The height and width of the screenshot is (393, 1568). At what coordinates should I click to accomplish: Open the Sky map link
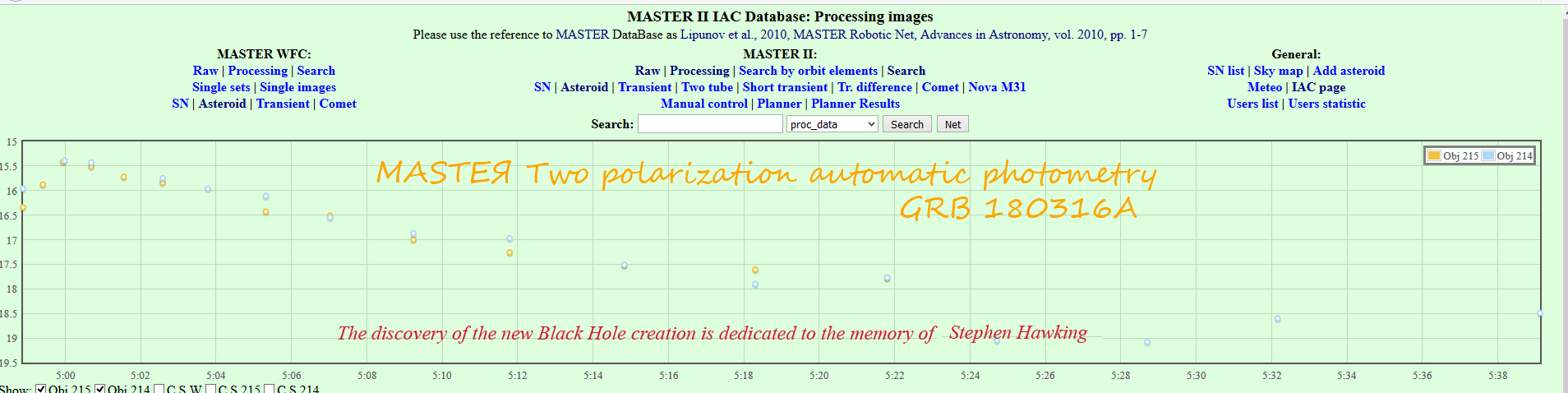(1278, 71)
